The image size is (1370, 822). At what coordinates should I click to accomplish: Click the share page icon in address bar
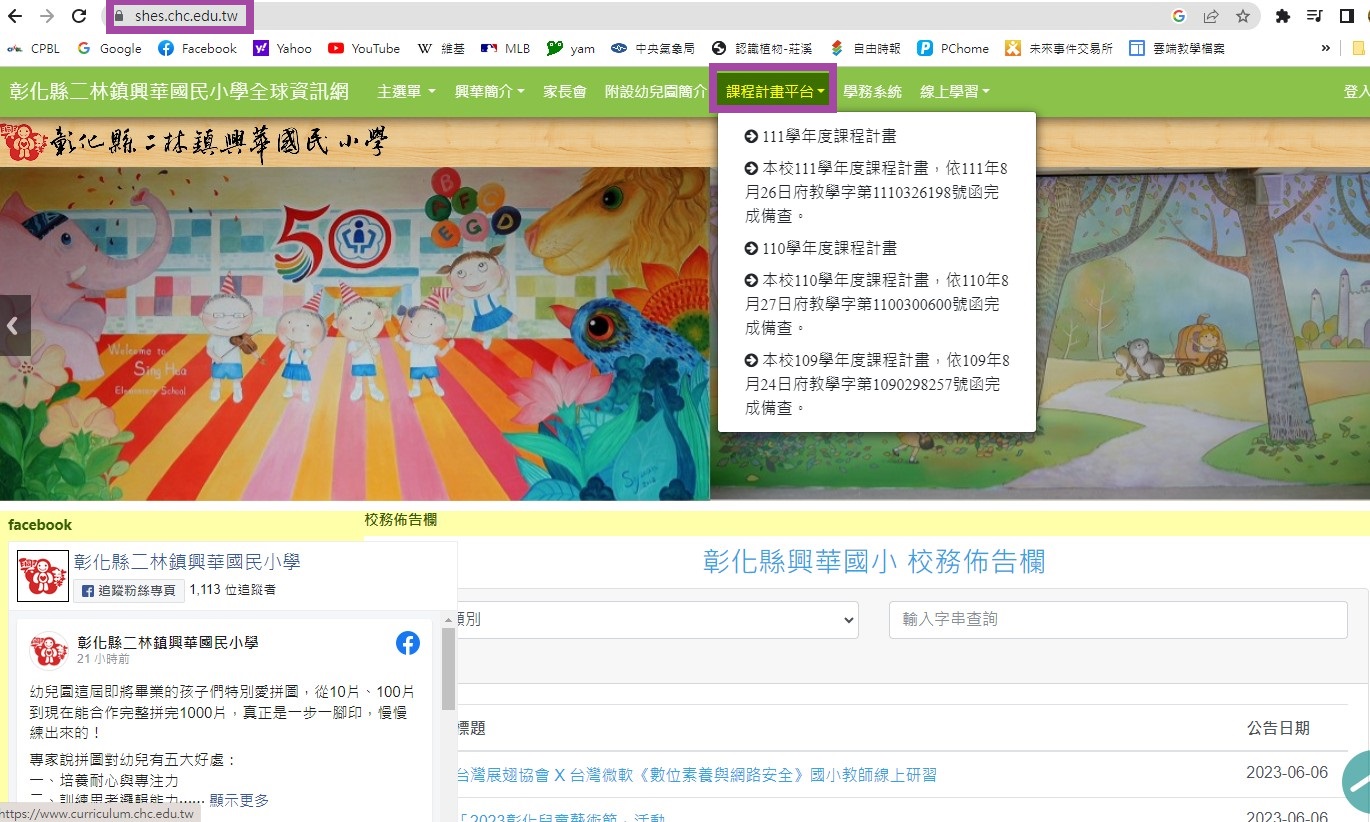(x=1211, y=16)
